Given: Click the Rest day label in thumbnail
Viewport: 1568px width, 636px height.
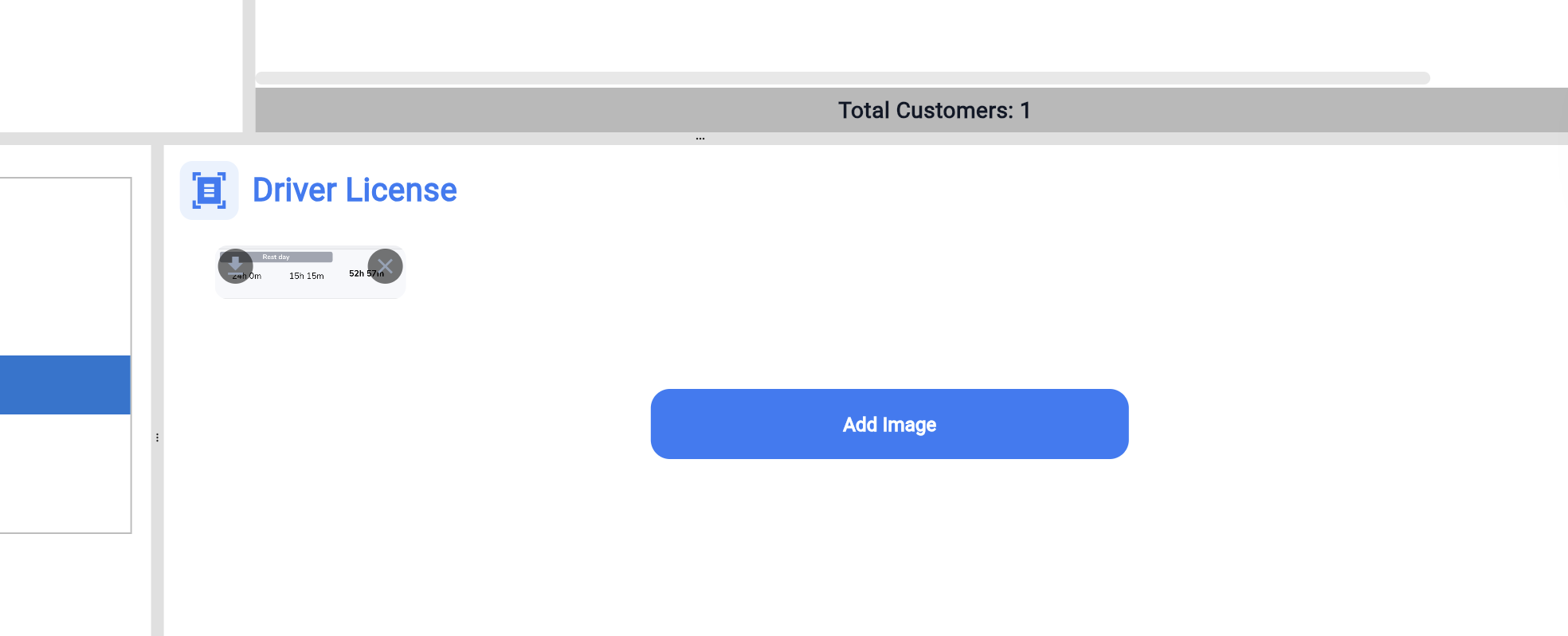Looking at the screenshot, I should click(276, 257).
